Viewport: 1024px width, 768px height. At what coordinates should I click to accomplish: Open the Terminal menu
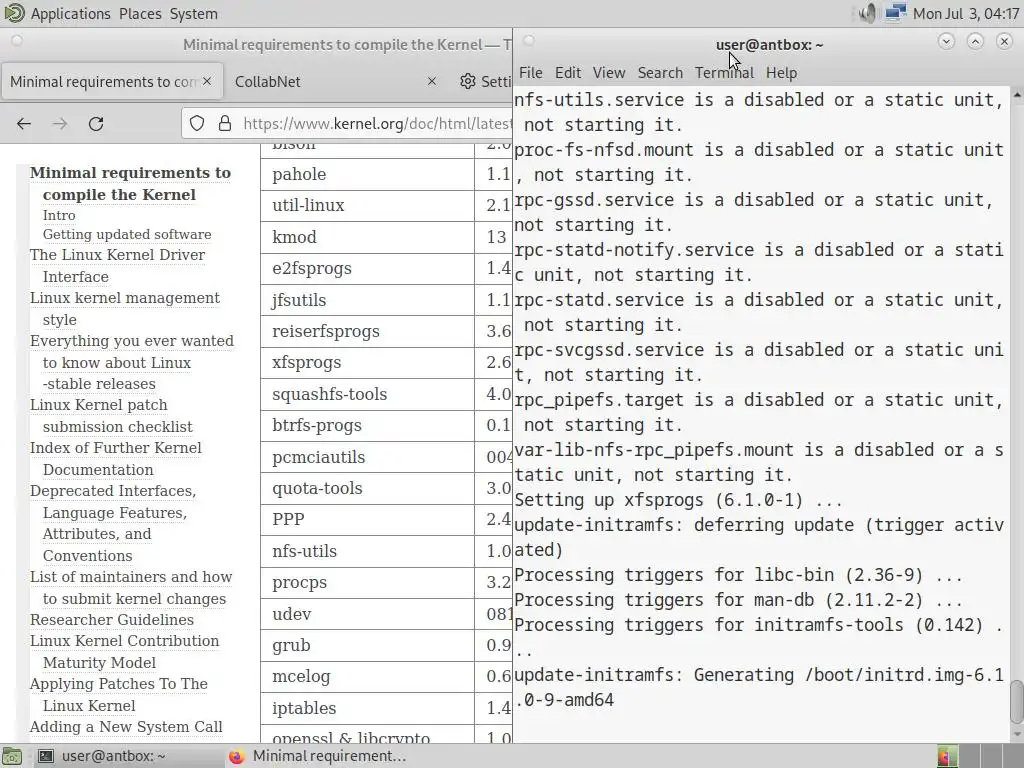(x=724, y=72)
